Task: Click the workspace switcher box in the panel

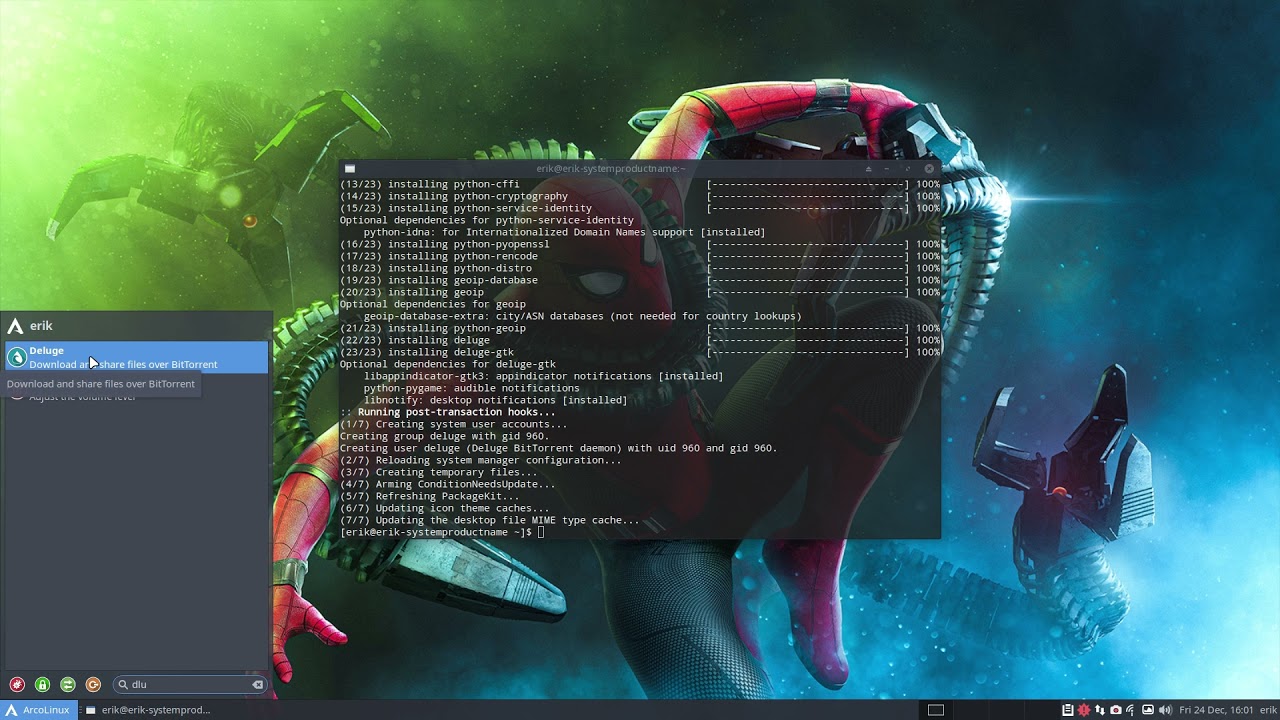Action: click(936, 710)
